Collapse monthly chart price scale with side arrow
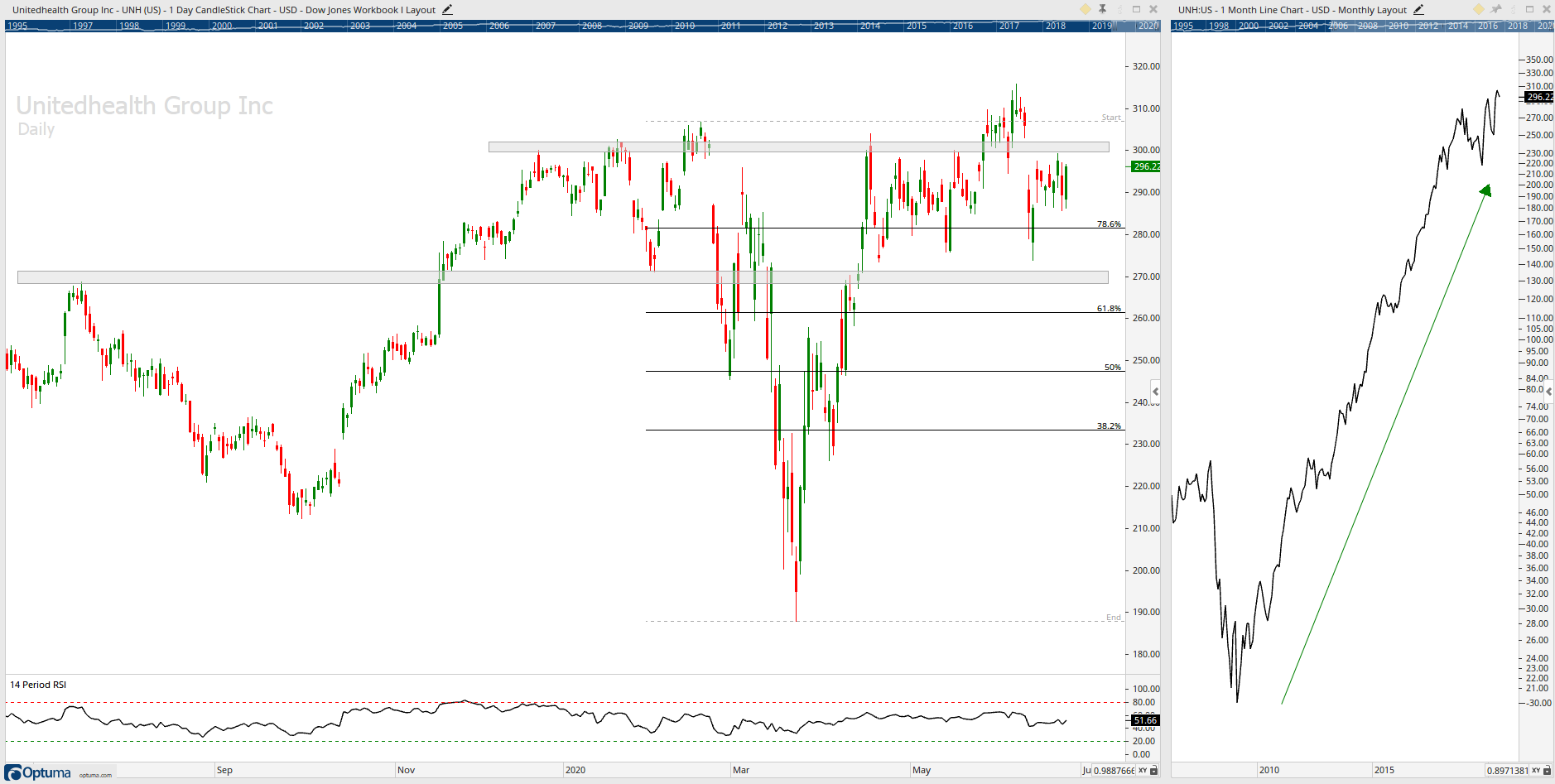The image size is (1555, 784). click(1549, 391)
